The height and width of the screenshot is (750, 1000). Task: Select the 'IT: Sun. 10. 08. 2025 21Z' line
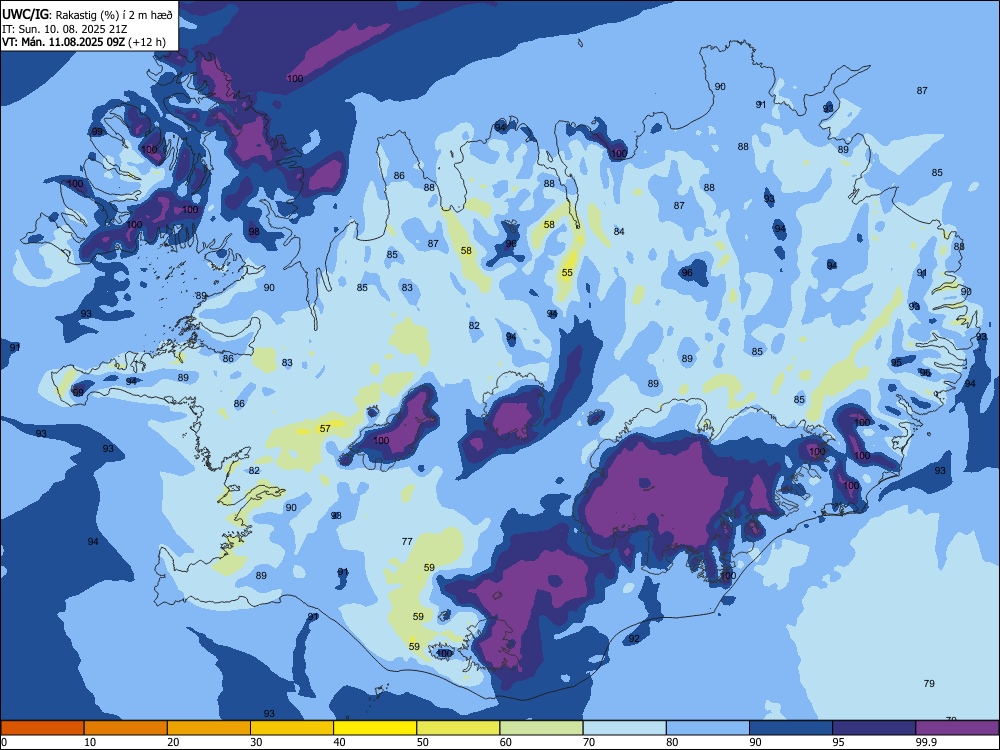point(64,29)
